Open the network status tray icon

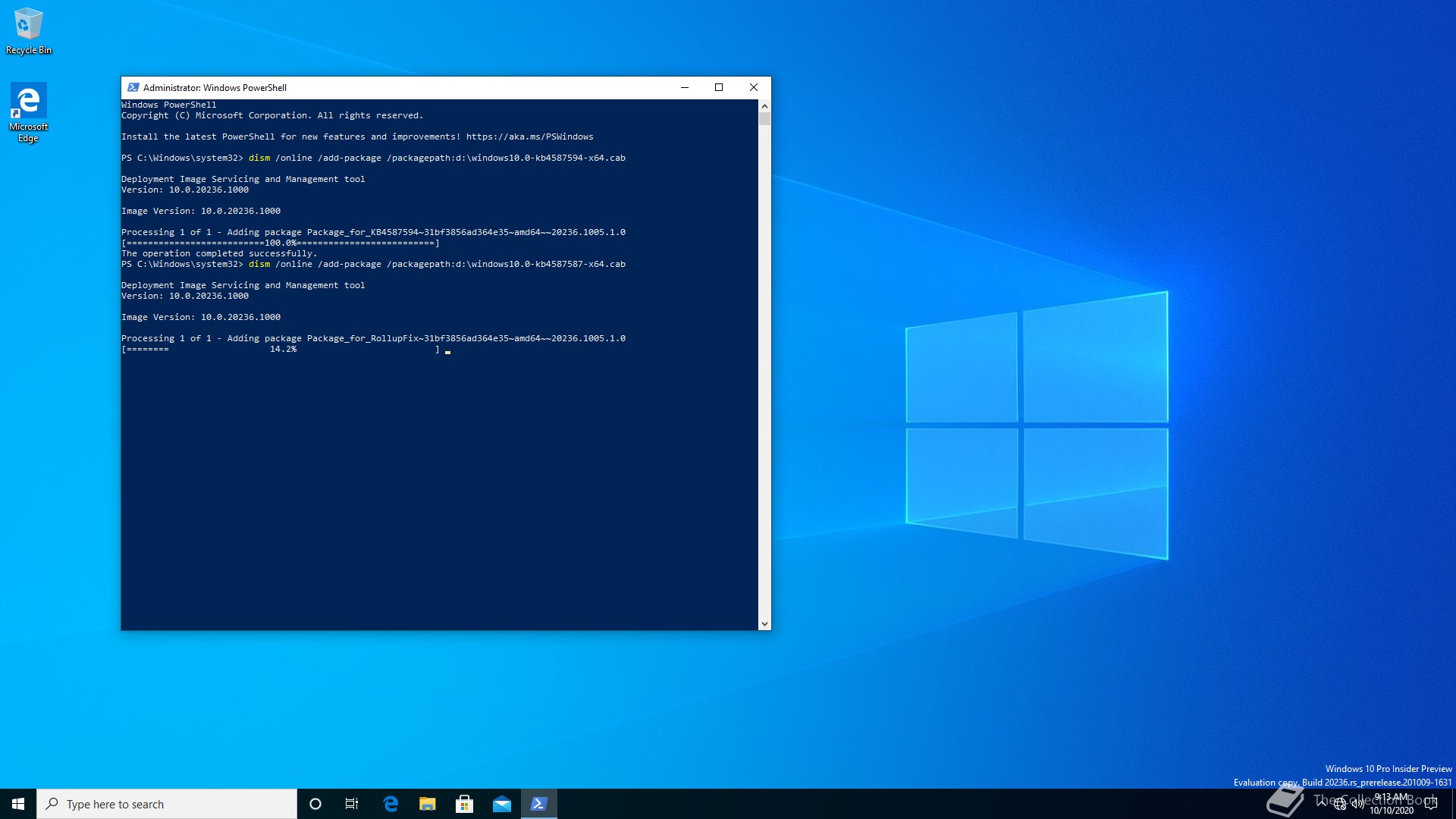pos(1340,805)
